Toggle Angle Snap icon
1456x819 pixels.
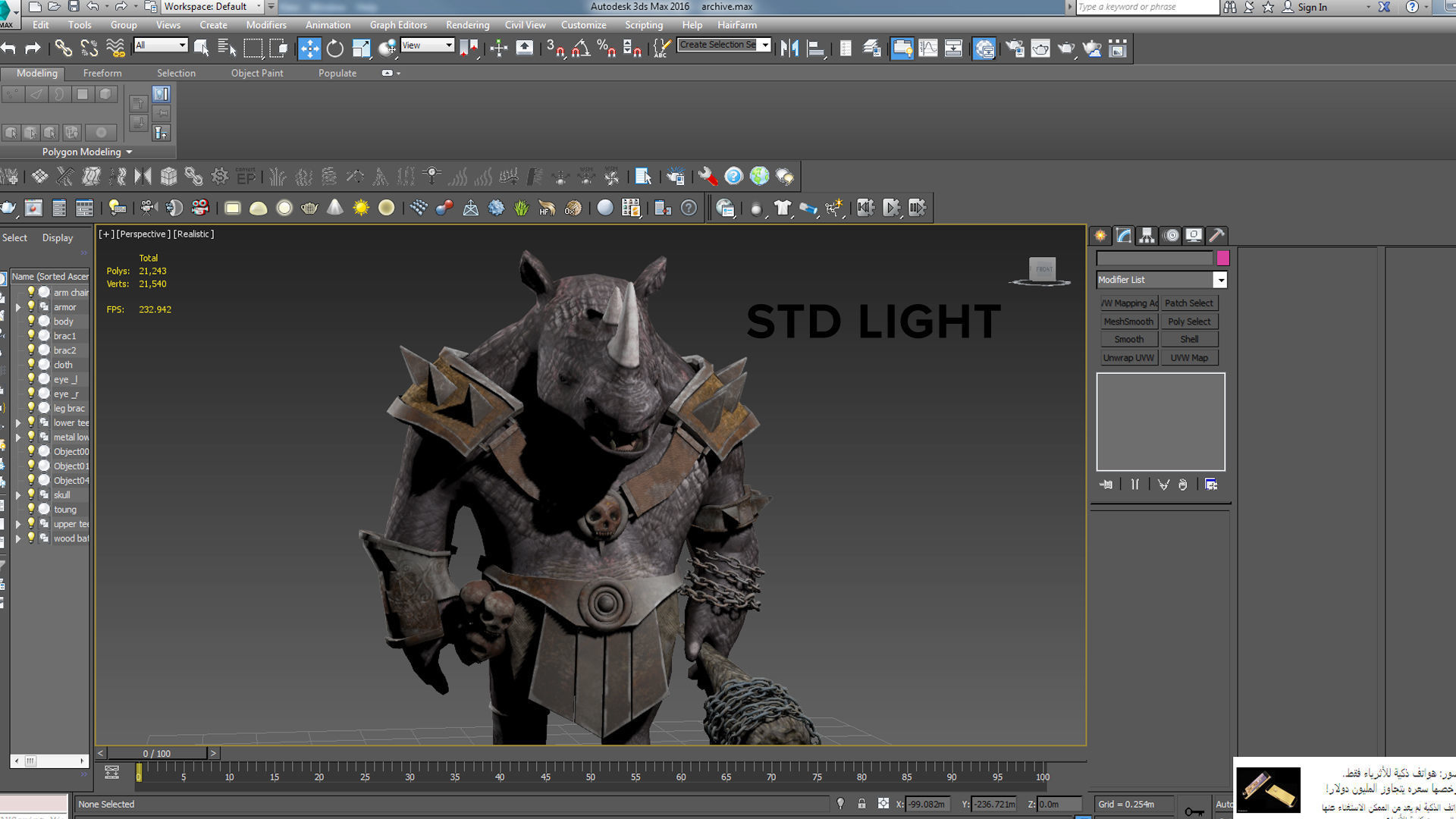pyautogui.click(x=581, y=49)
